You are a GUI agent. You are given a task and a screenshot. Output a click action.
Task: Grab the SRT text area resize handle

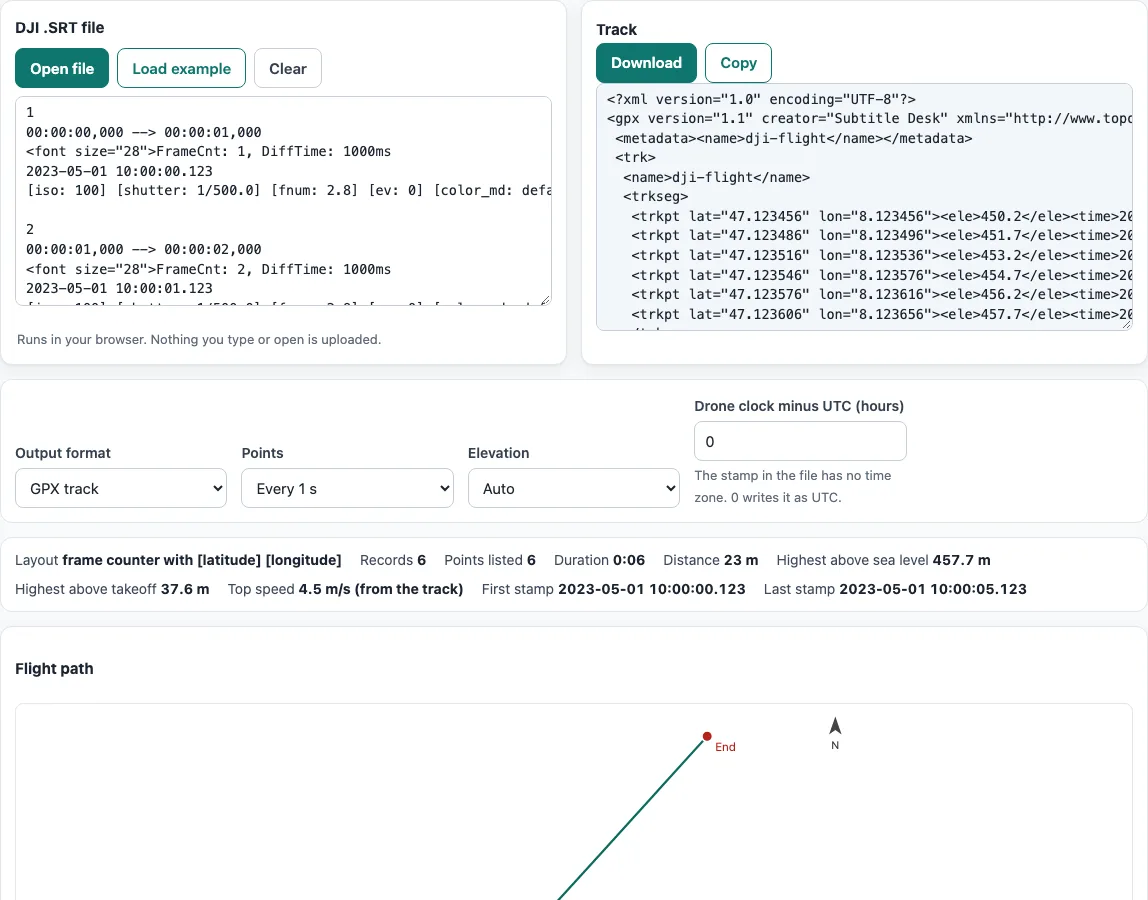tap(545, 300)
